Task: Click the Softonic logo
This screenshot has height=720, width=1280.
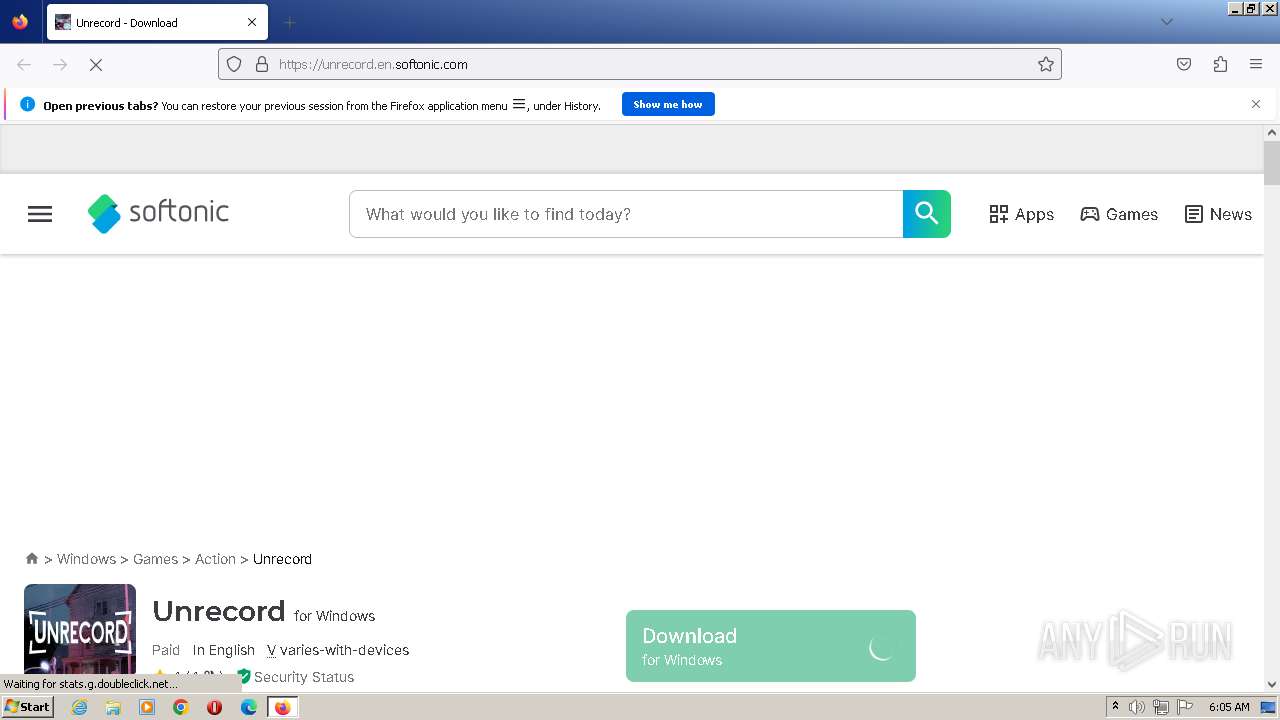Action: click(158, 213)
